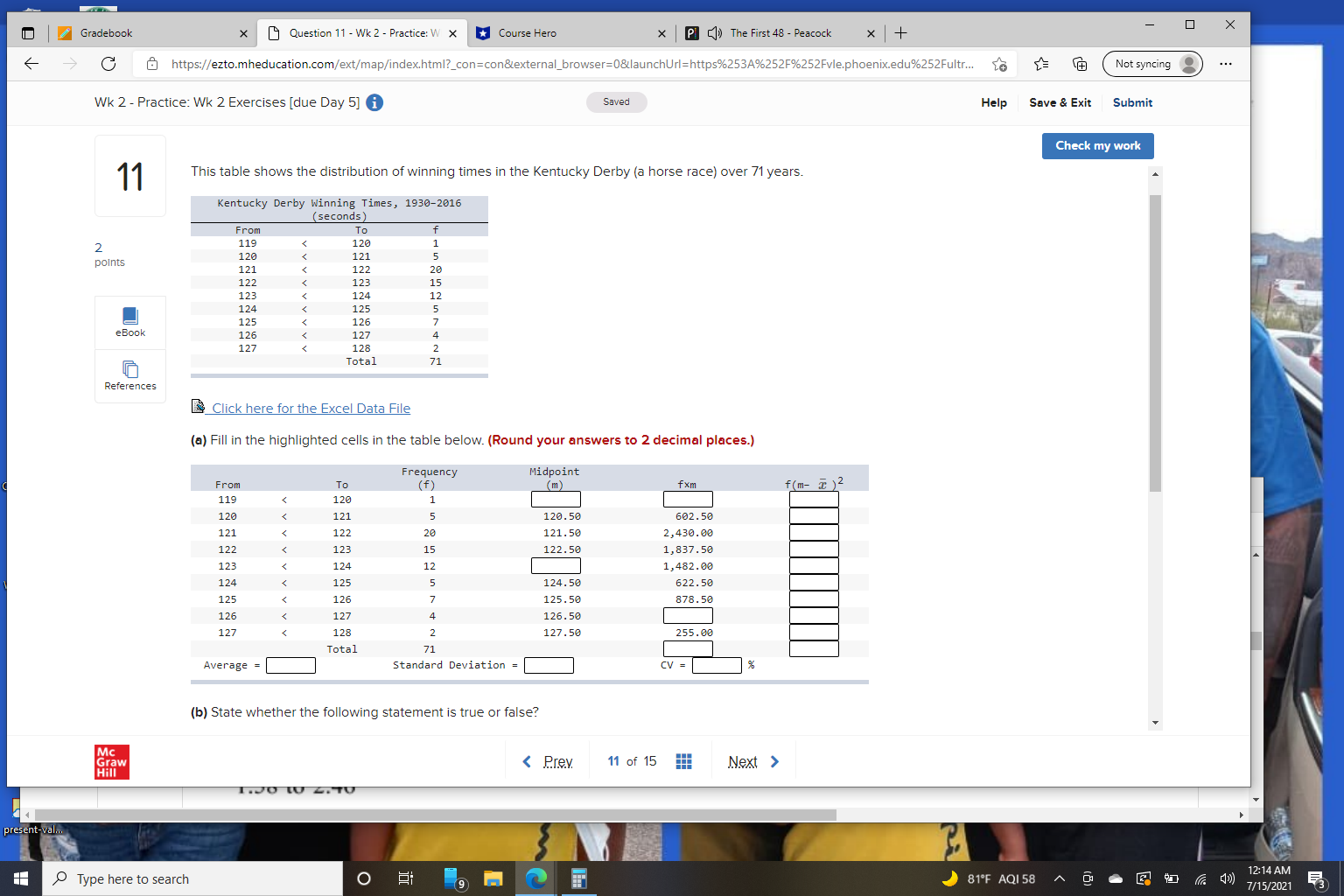Open the References resource
This screenshot has width=1344, height=896.
[x=129, y=376]
